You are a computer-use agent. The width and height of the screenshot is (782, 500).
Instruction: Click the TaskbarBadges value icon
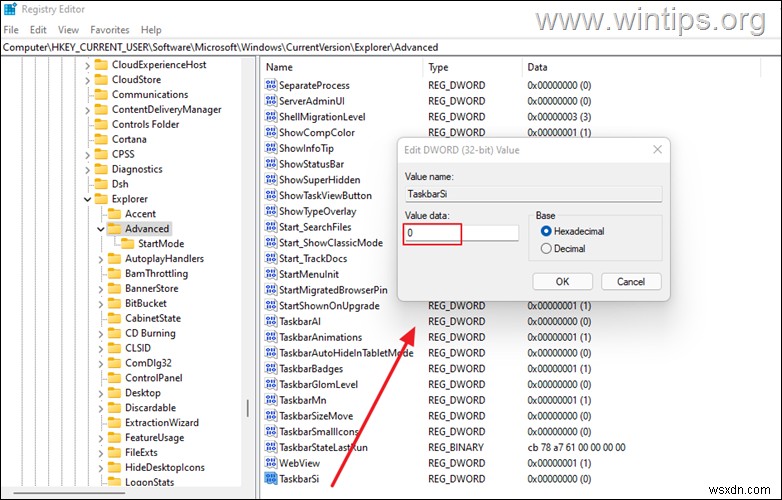tap(271, 368)
